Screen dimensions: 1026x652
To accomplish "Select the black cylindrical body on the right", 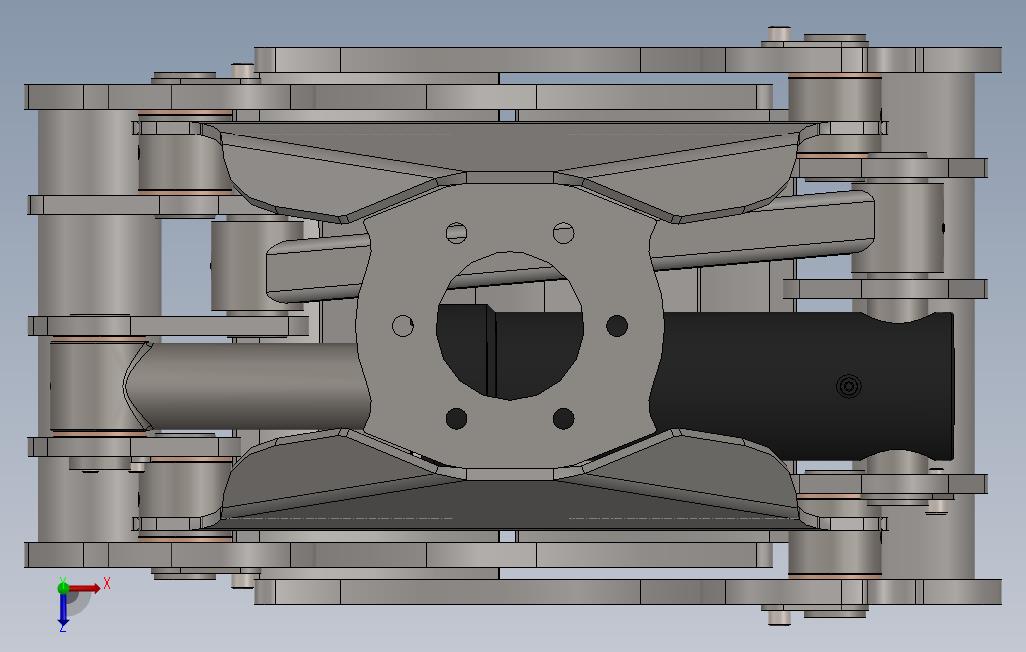I will [x=802, y=386].
